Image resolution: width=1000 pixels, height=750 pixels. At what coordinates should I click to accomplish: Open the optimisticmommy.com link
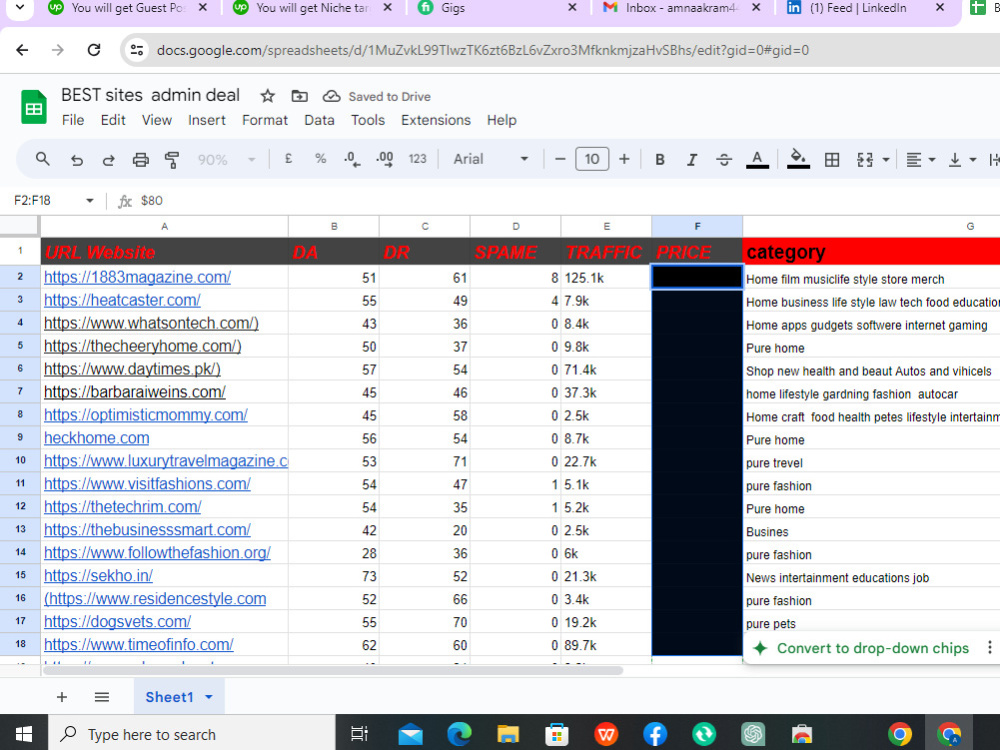coord(145,415)
